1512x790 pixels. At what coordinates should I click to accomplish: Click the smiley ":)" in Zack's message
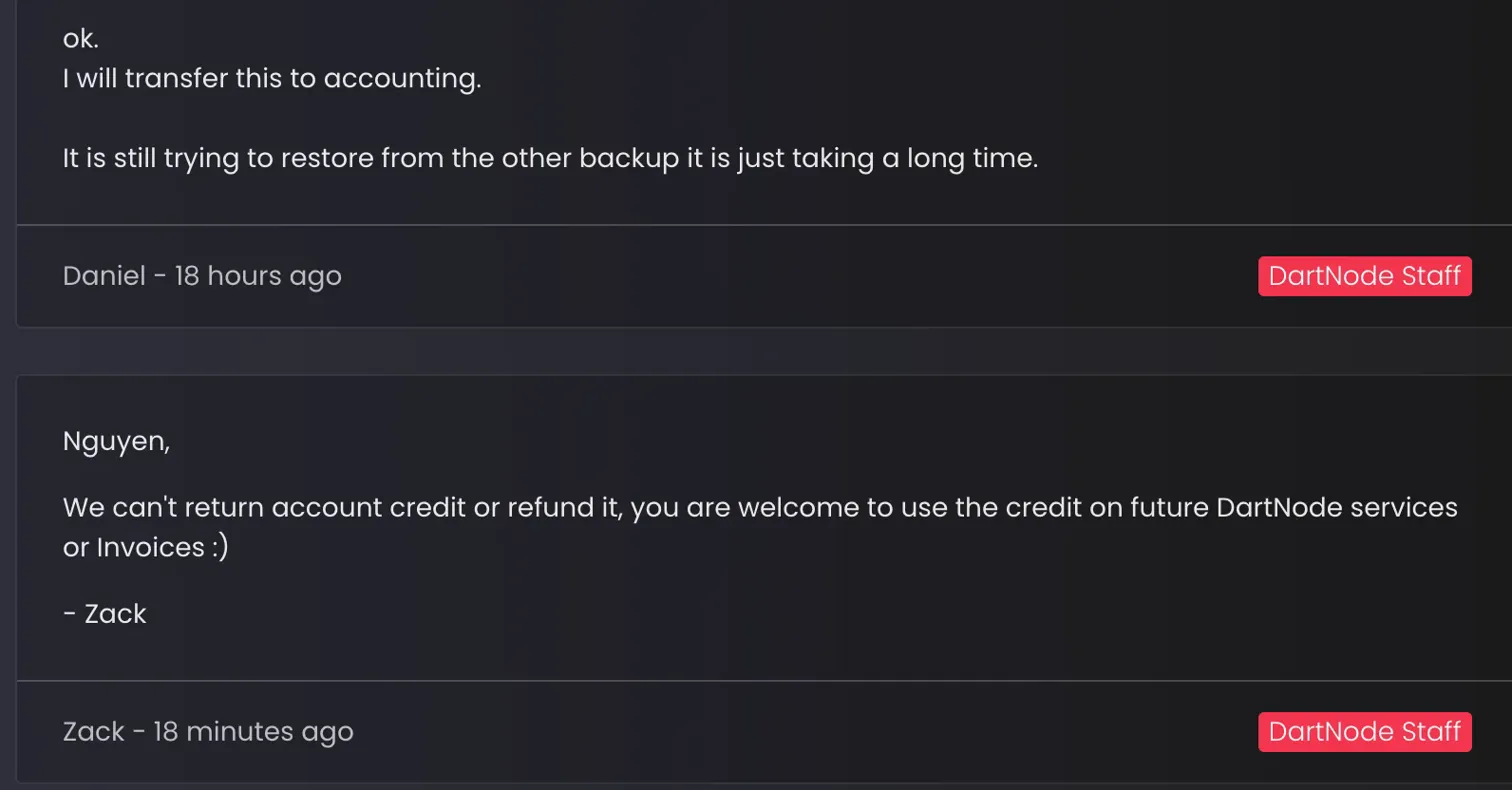point(220,547)
